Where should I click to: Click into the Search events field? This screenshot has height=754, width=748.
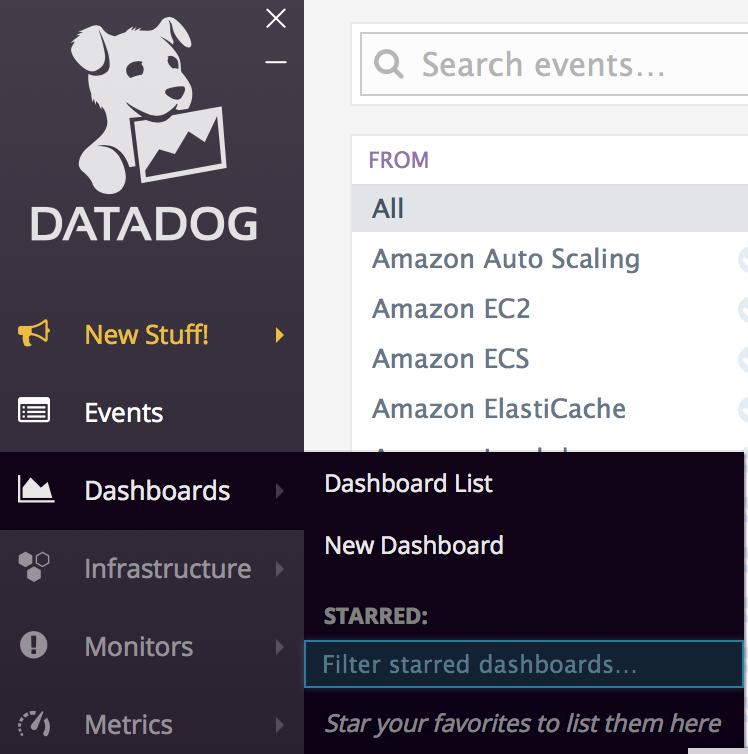554,64
